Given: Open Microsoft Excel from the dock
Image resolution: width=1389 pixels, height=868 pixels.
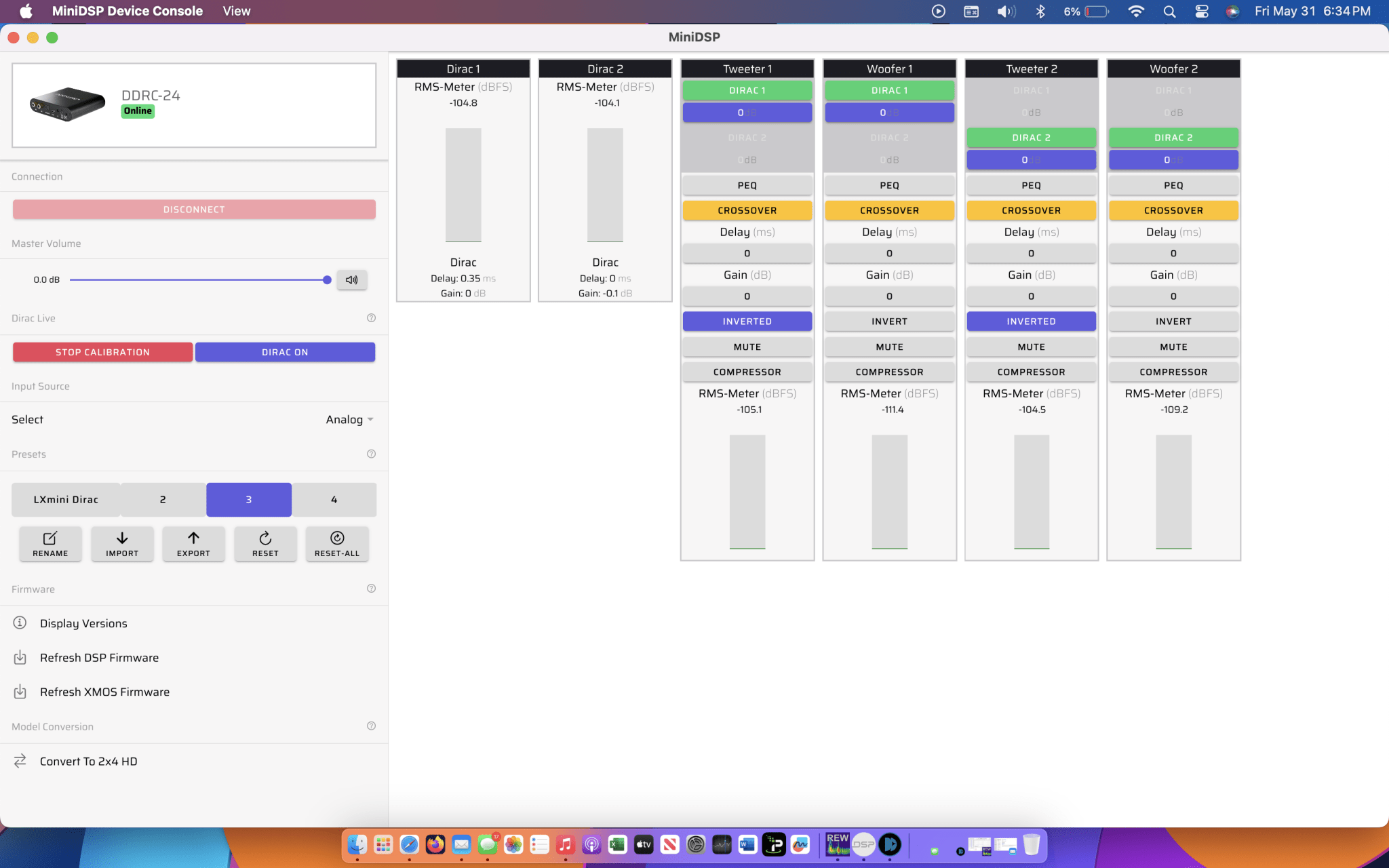Looking at the screenshot, I should coord(617,844).
